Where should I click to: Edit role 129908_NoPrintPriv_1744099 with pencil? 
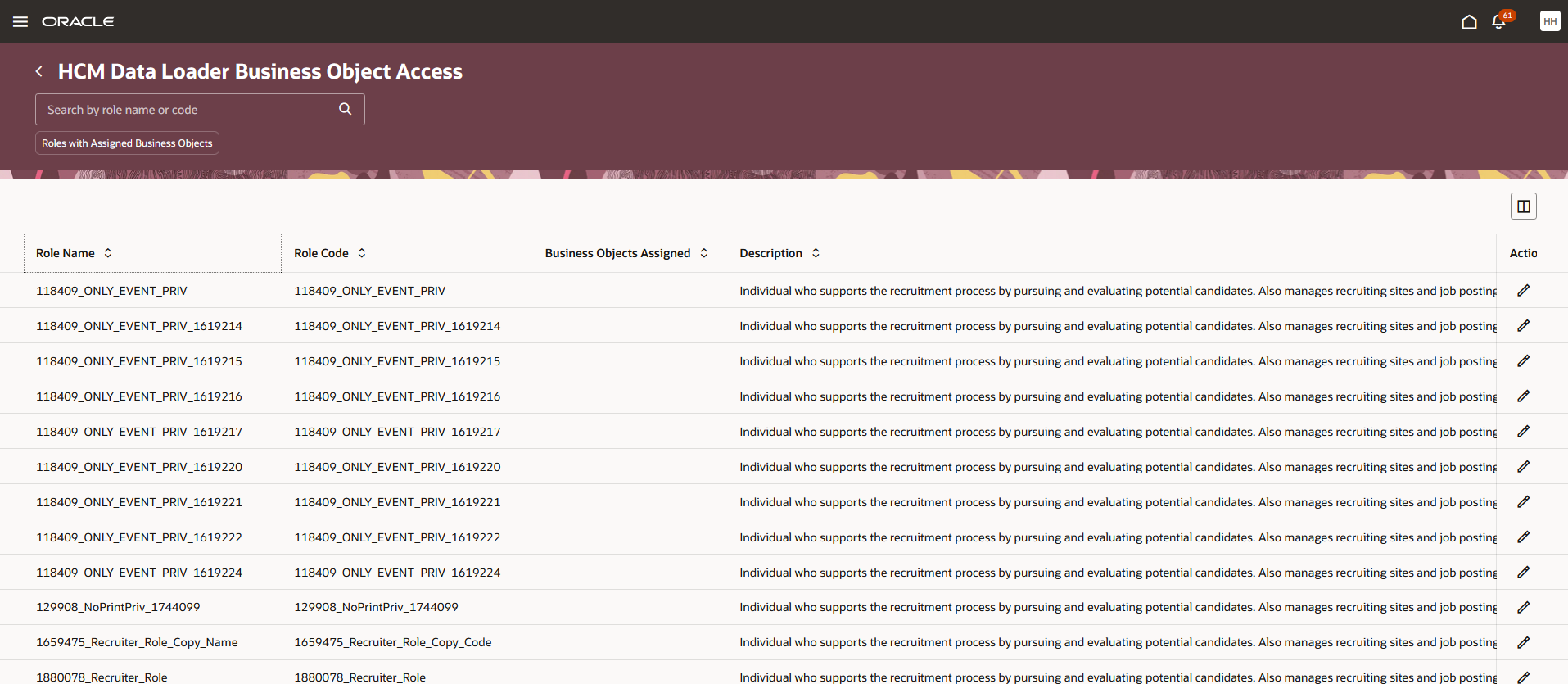click(1523, 607)
